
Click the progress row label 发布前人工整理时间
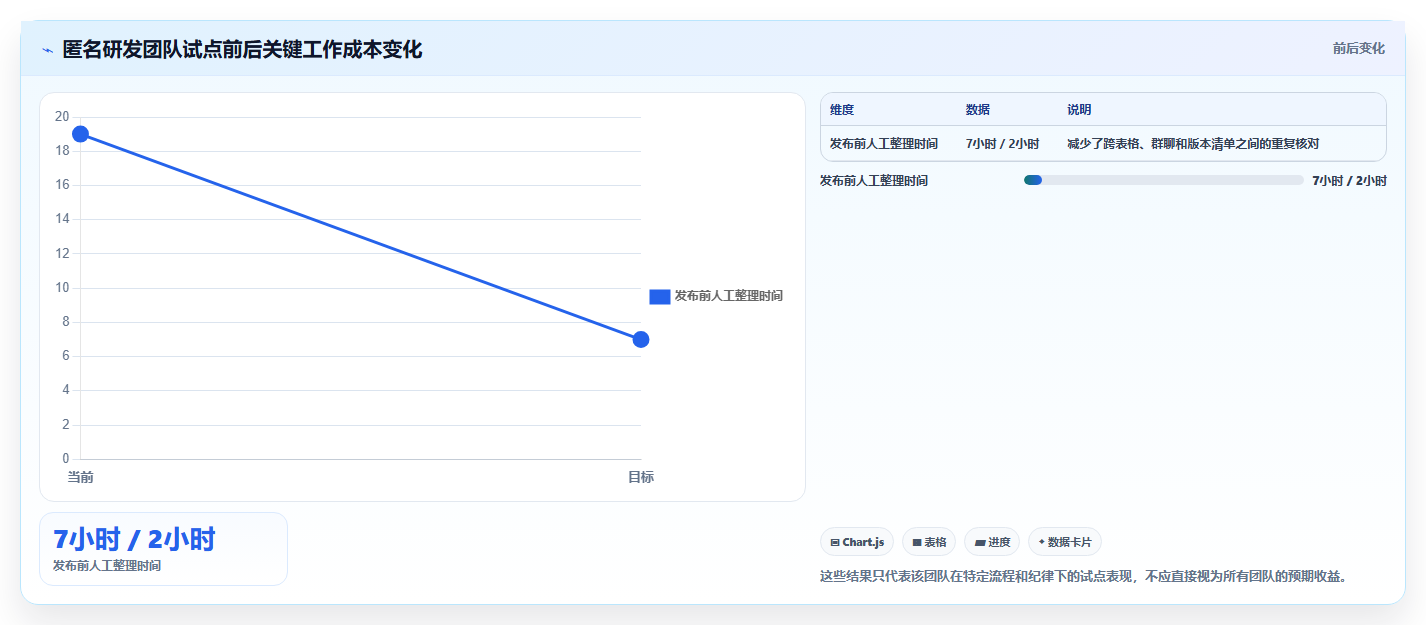tap(874, 181)
